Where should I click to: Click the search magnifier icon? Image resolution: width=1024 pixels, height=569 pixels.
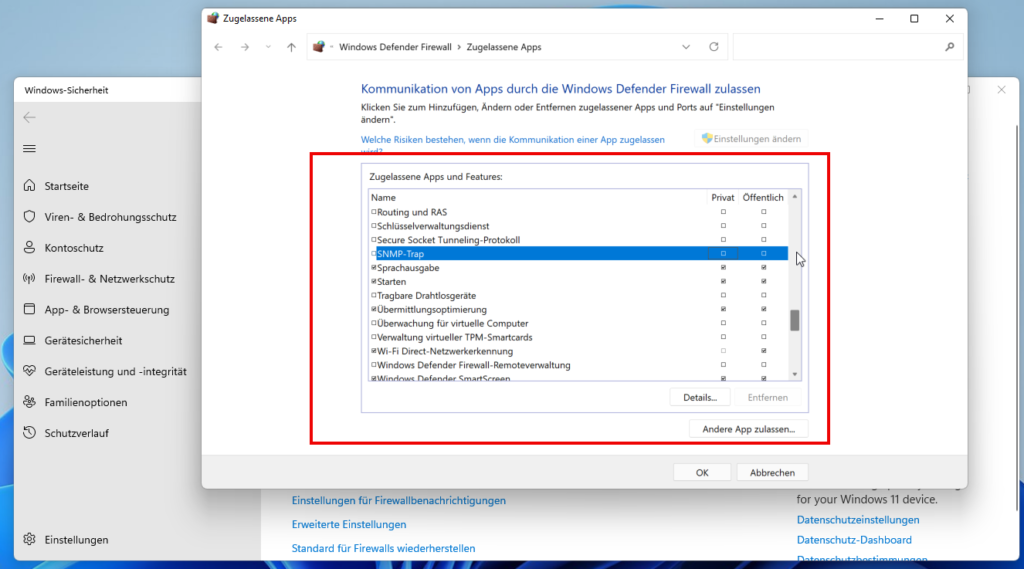[x=950, y=47]
